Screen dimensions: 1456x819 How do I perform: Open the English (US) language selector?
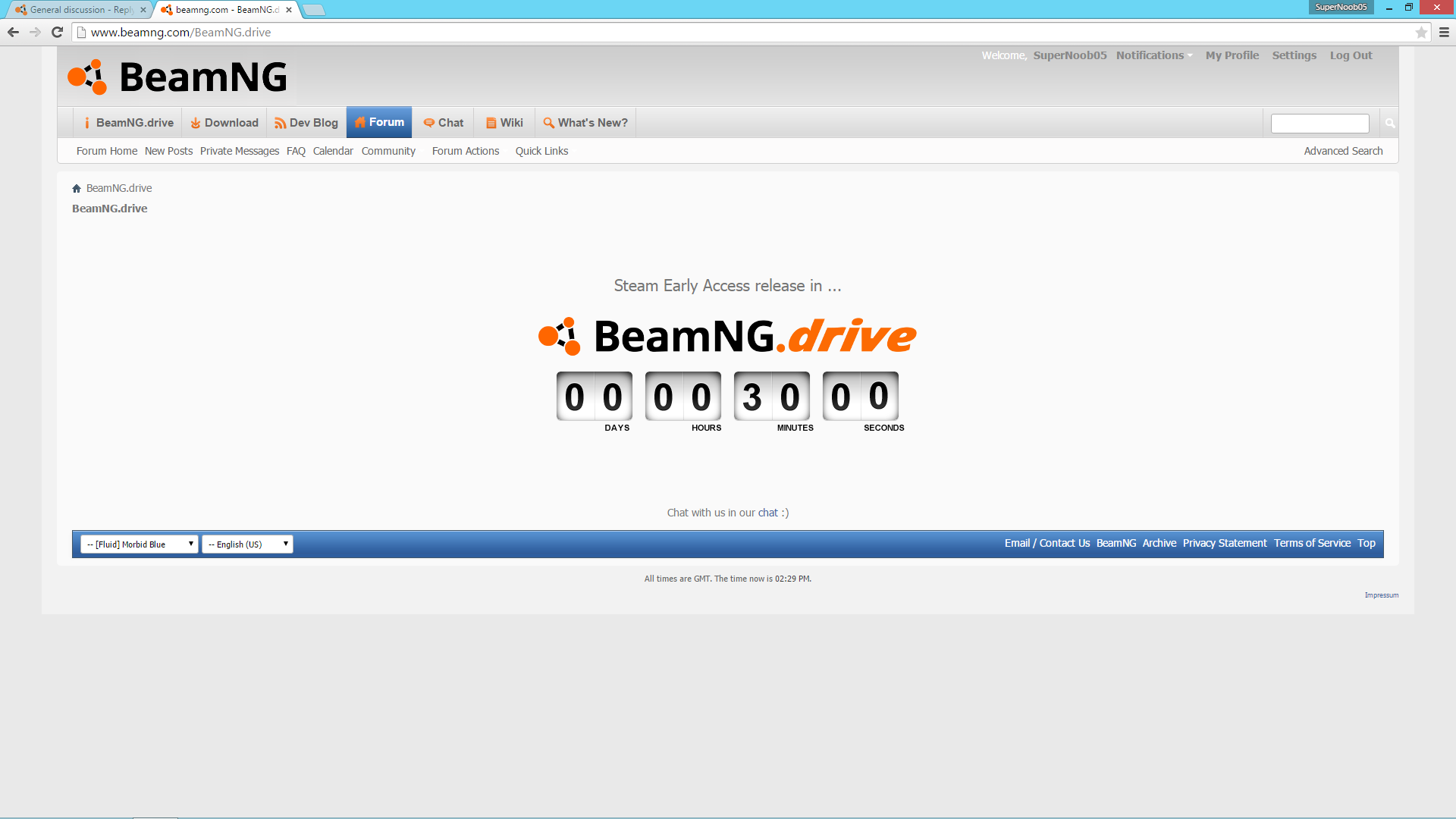click(x=247, y=544)
